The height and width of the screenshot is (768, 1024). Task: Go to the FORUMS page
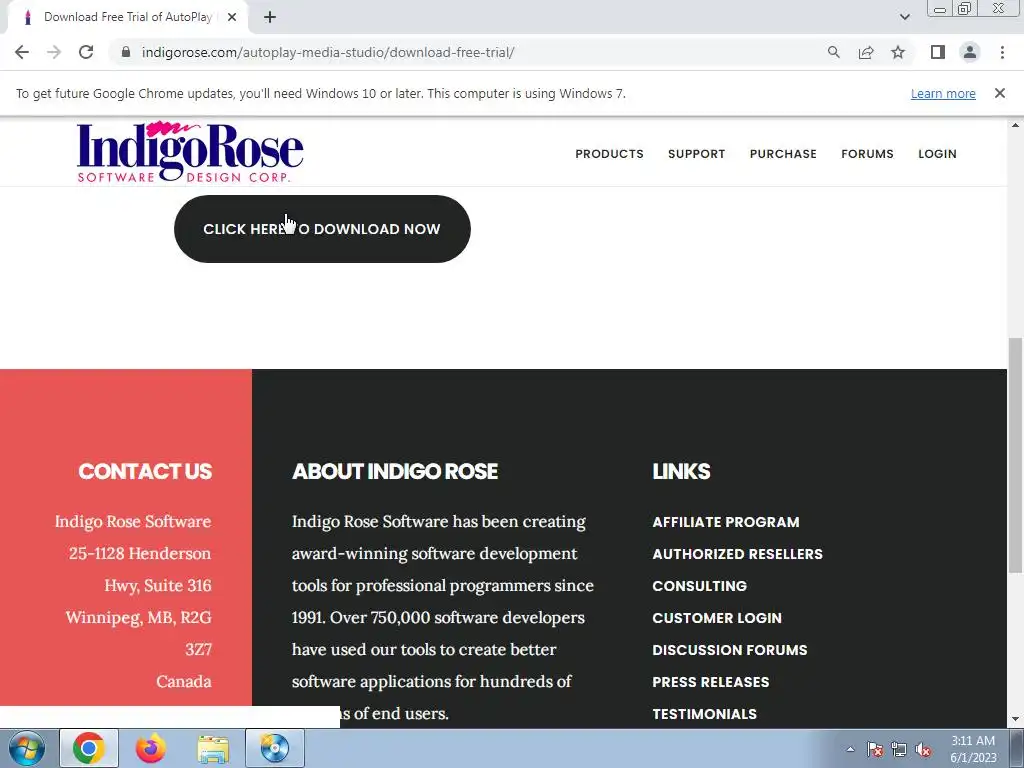[867, 154]
